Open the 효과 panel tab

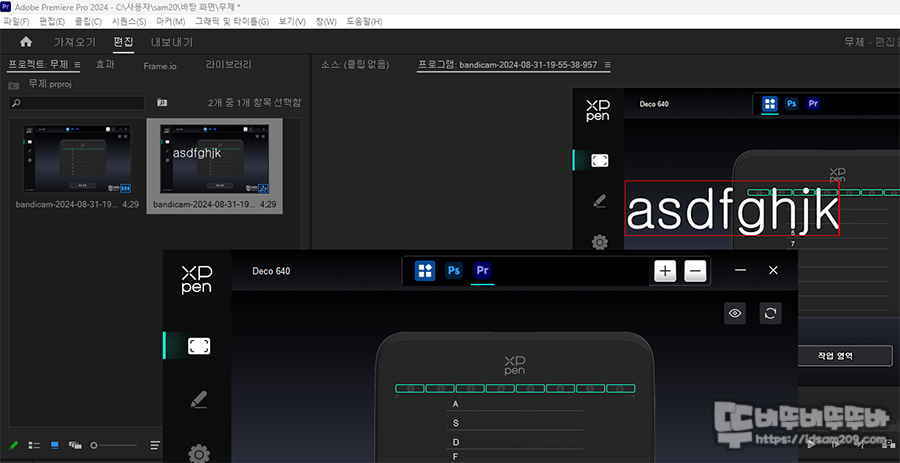pyautogui.click(x=105, y=65)
